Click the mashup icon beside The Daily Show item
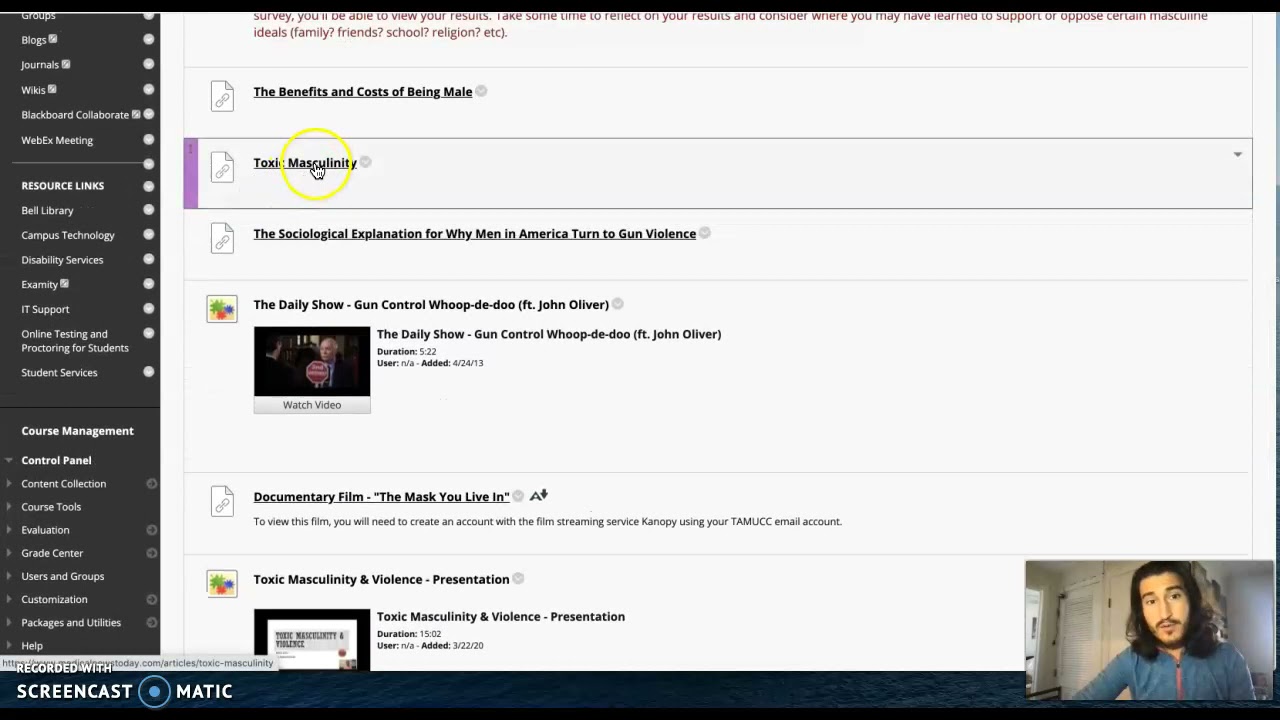The height and width of the screenshot is (720, 1280). (x=222, y=308)
